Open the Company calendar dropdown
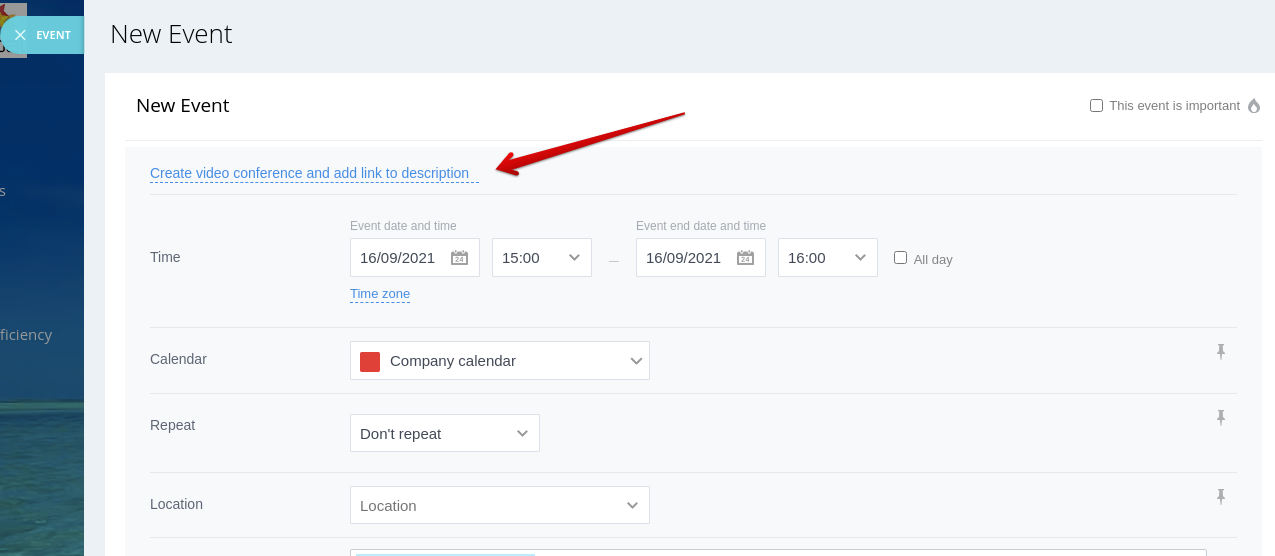1275x556 pixels. pyautogui.click(x=500, y=361)
